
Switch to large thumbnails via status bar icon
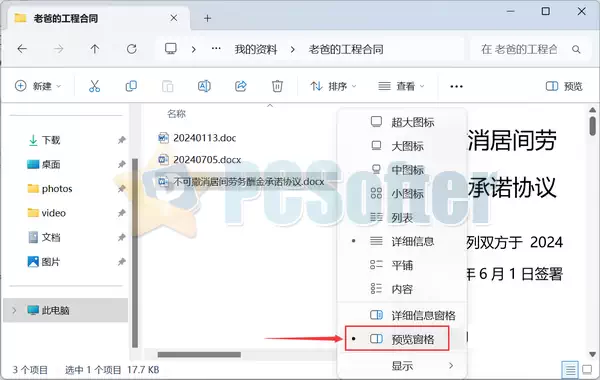(x=587, y=370)
